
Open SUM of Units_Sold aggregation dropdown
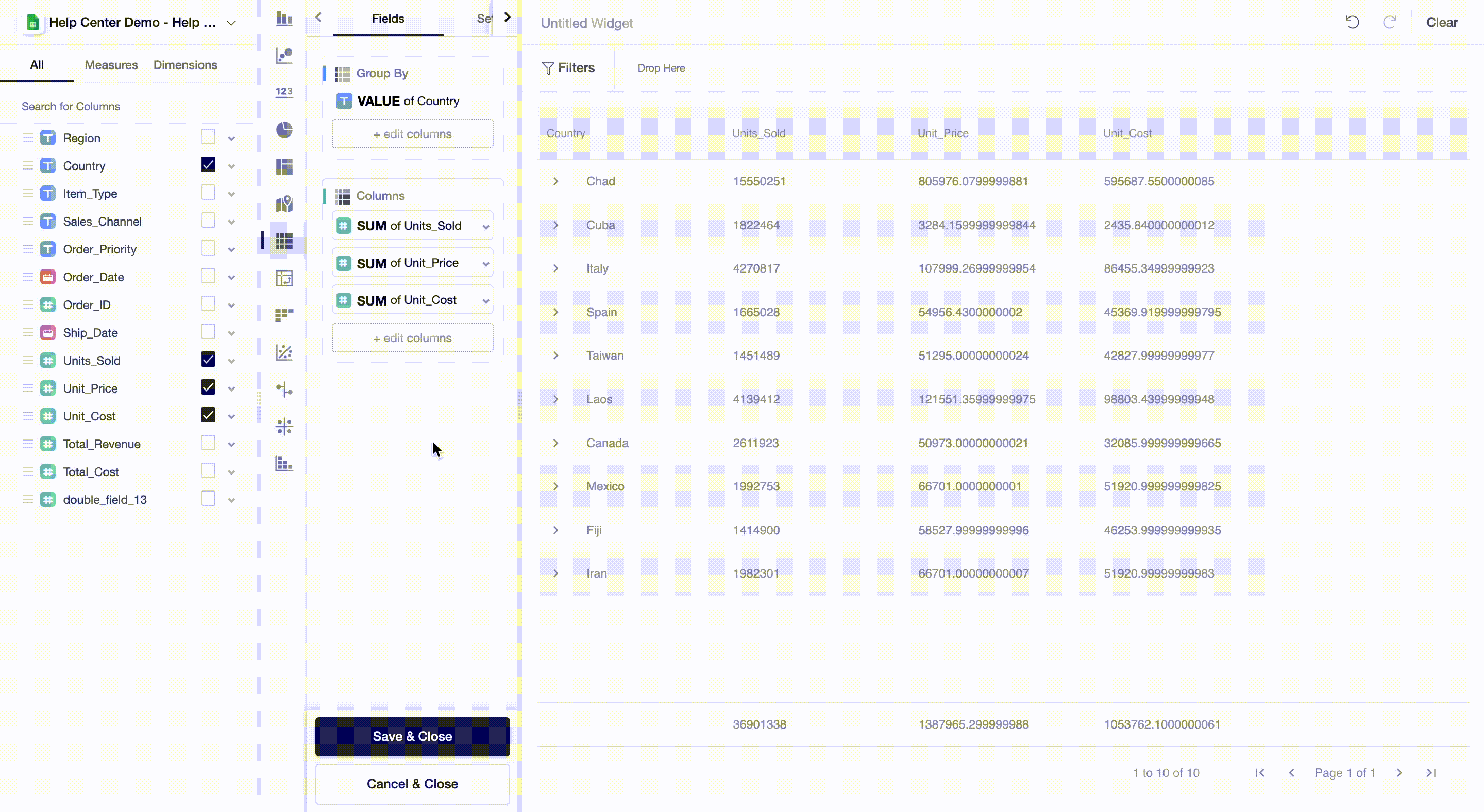[x=485, y=226]
